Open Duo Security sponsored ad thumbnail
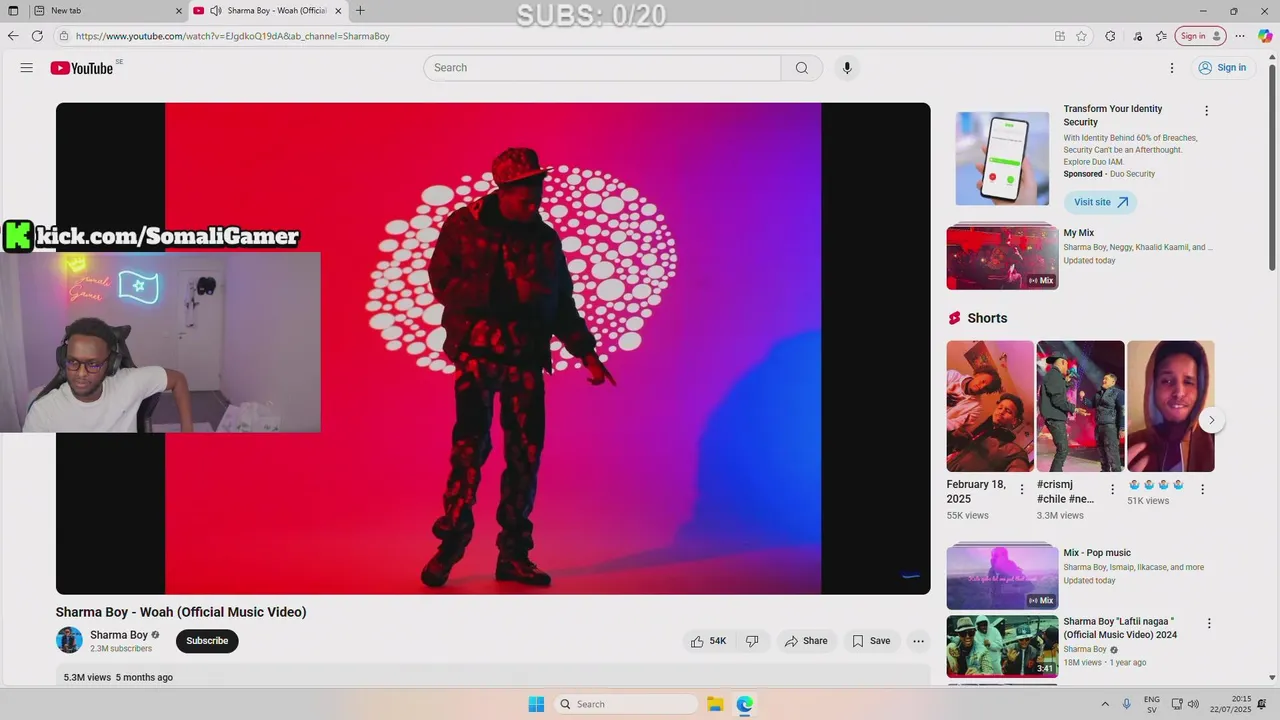This screenshot has width=1280, height=720. (x=1002, y=158)
